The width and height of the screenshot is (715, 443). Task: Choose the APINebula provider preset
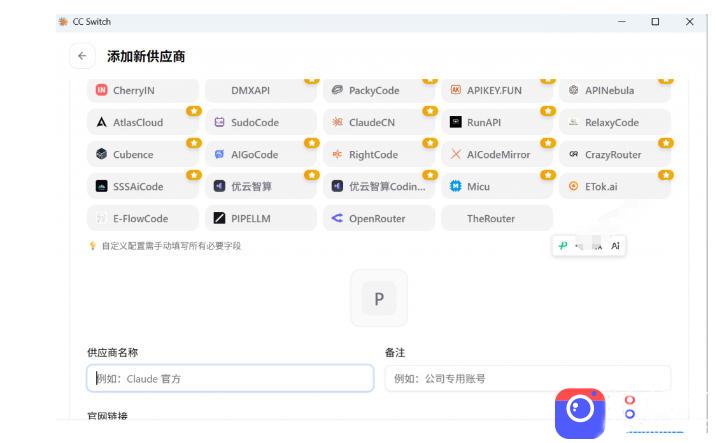tap(615, 90)
